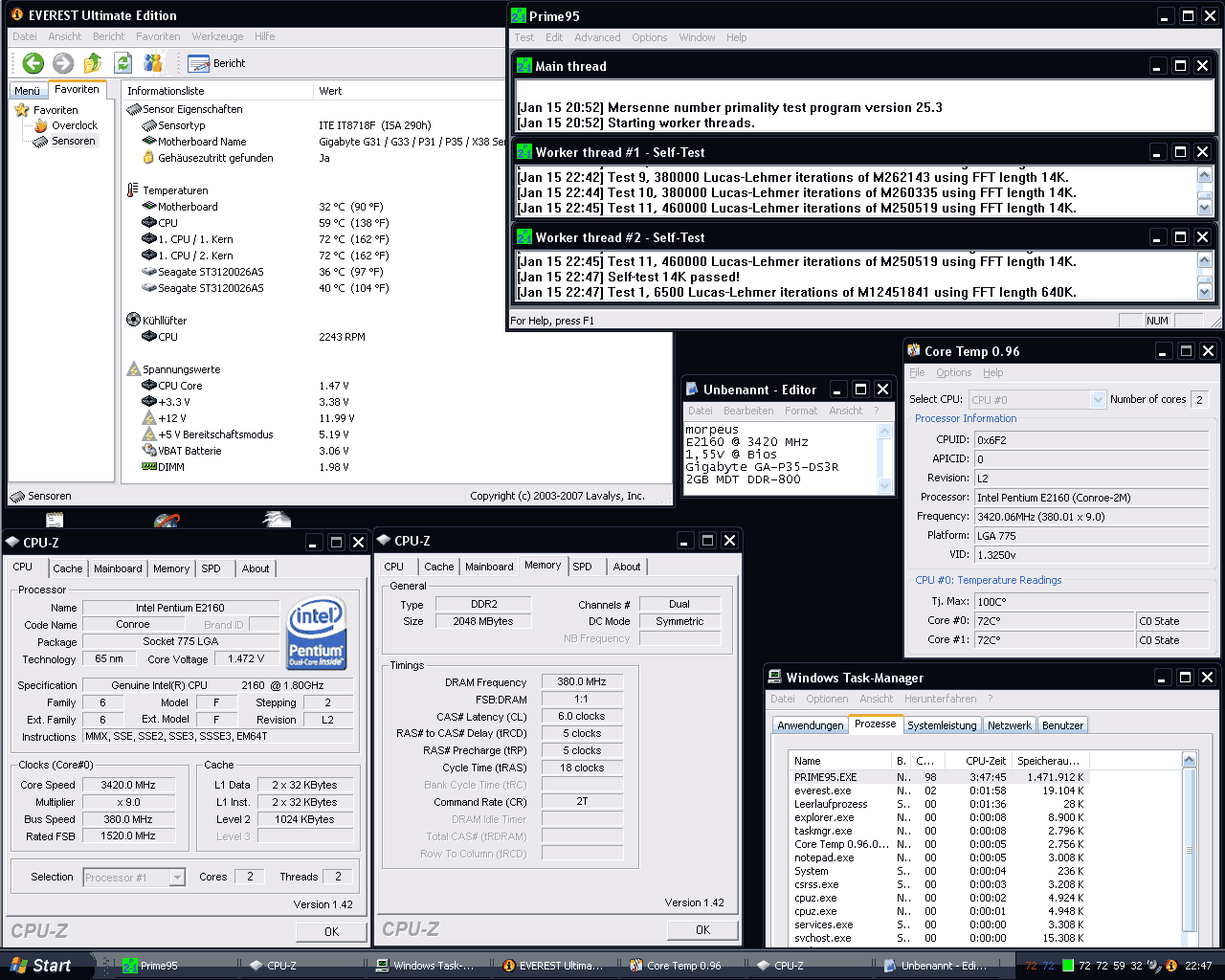Click inside the Editor text area
This screenshot has height=980, width=1225.
pos(780,458)
